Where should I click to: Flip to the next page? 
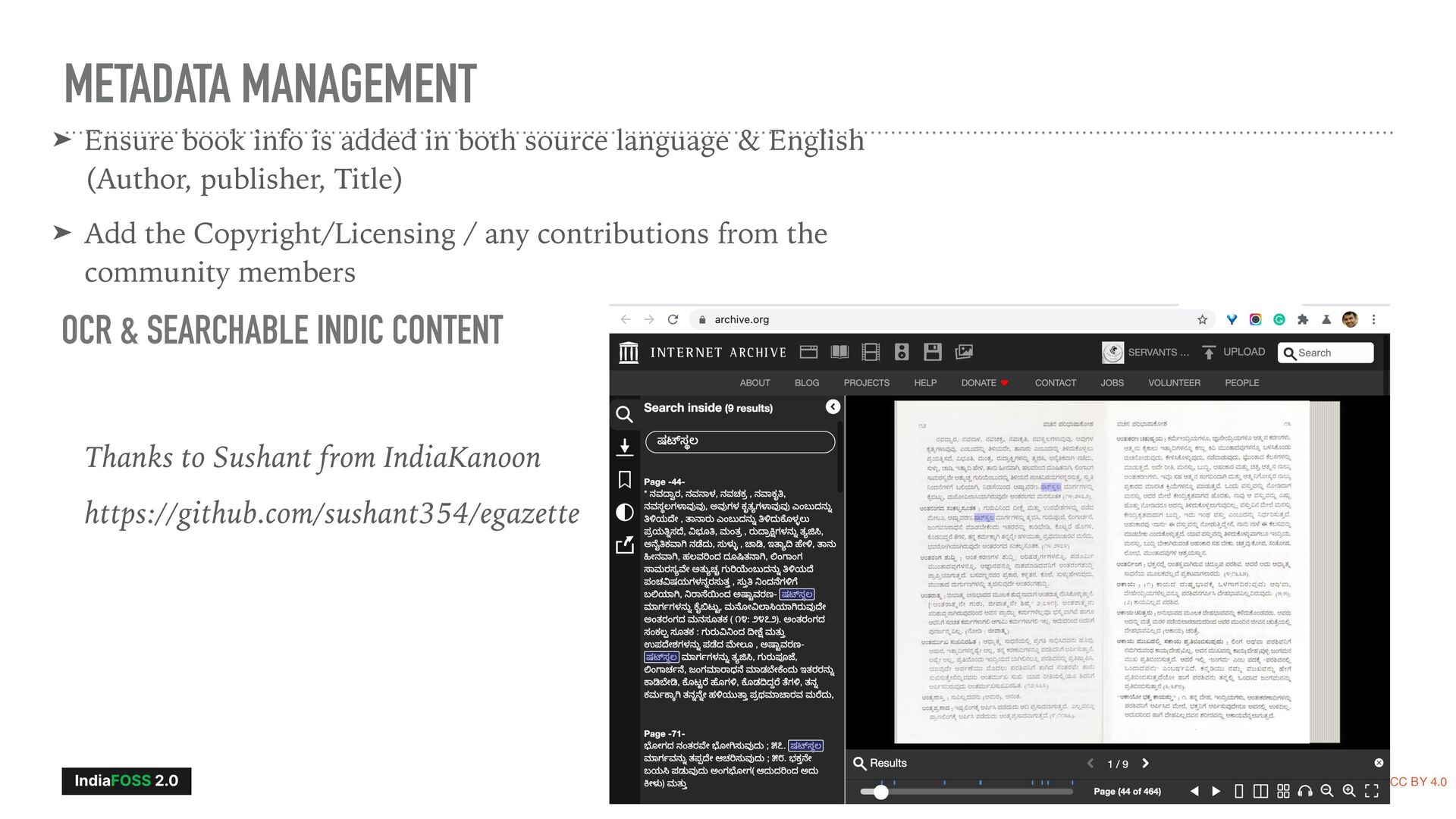click(x=1216, y=791)
